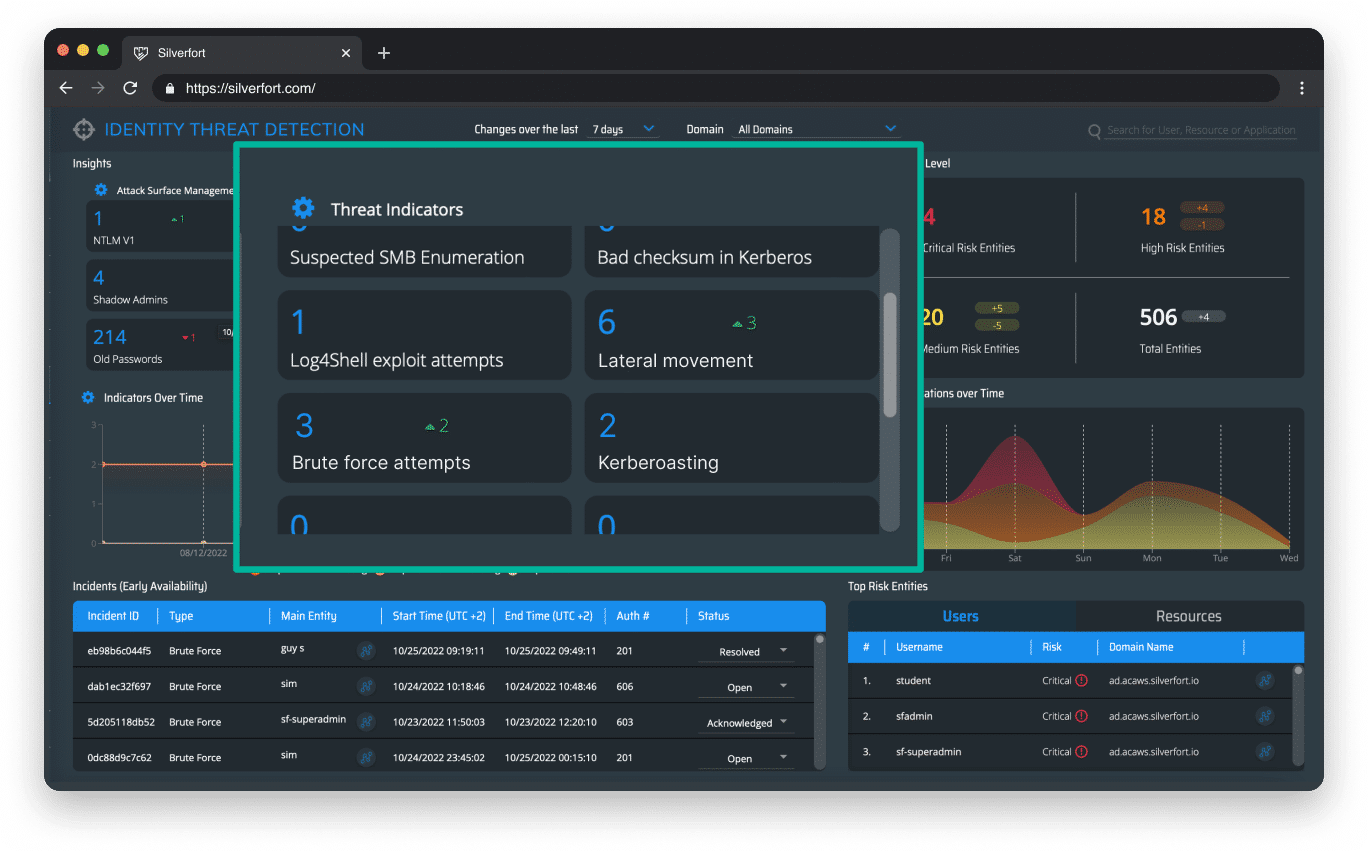Select the Attack Surface Management gear icon
Viewport: 1368px width, 851px height.
pyautogui.click(x=100, y=189)
